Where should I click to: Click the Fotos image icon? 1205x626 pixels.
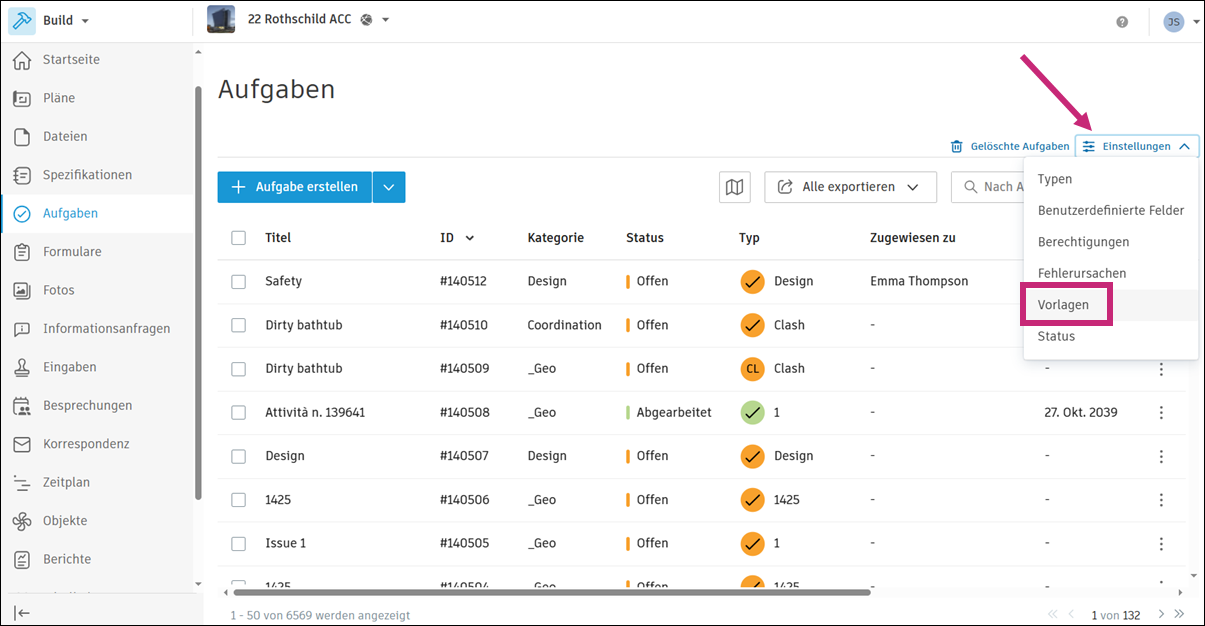(x=22, y=290)
